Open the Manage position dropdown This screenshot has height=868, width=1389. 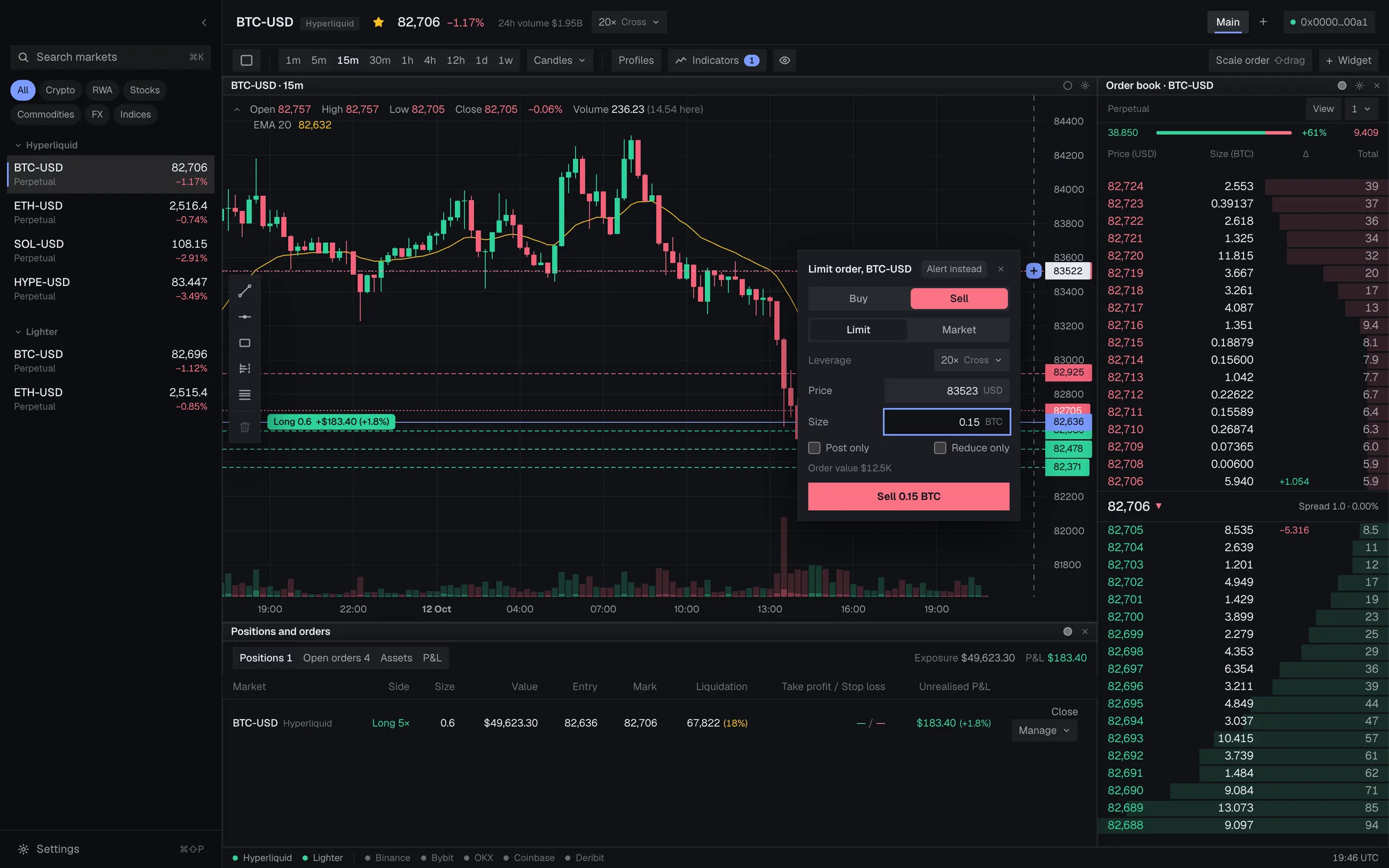pyautogui.click(x=1043, y=730)
